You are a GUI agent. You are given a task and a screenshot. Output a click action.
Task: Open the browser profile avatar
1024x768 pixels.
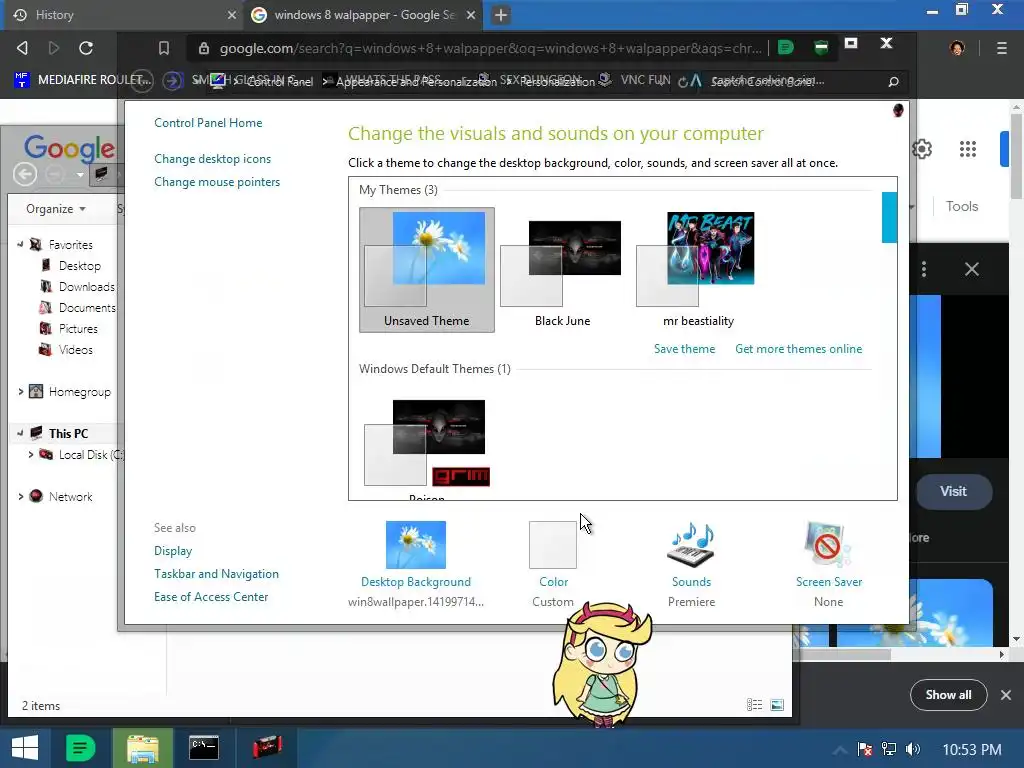[957, 48]
